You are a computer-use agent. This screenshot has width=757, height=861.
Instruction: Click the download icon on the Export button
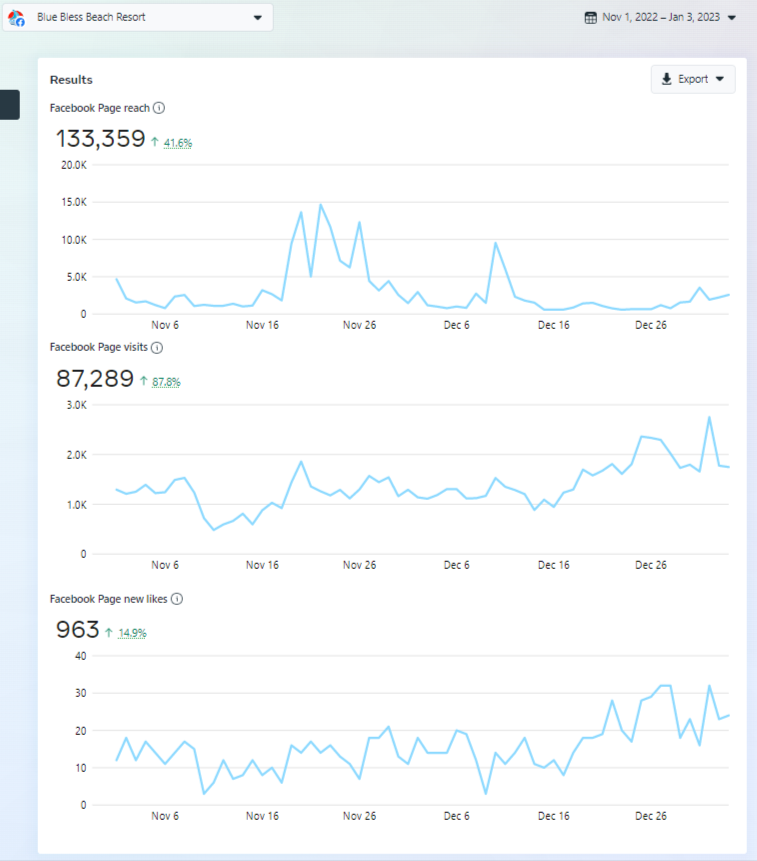pyautogui.click(x=667, y=79)
